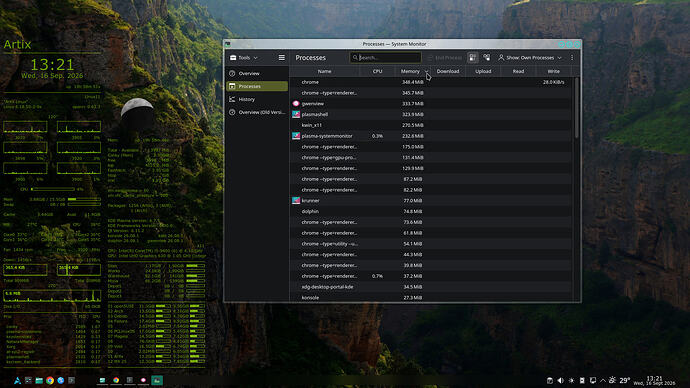This screenshot has height=388, width=690.
Task: Select the kwin_x11 process row
Action: click(431, 125)
